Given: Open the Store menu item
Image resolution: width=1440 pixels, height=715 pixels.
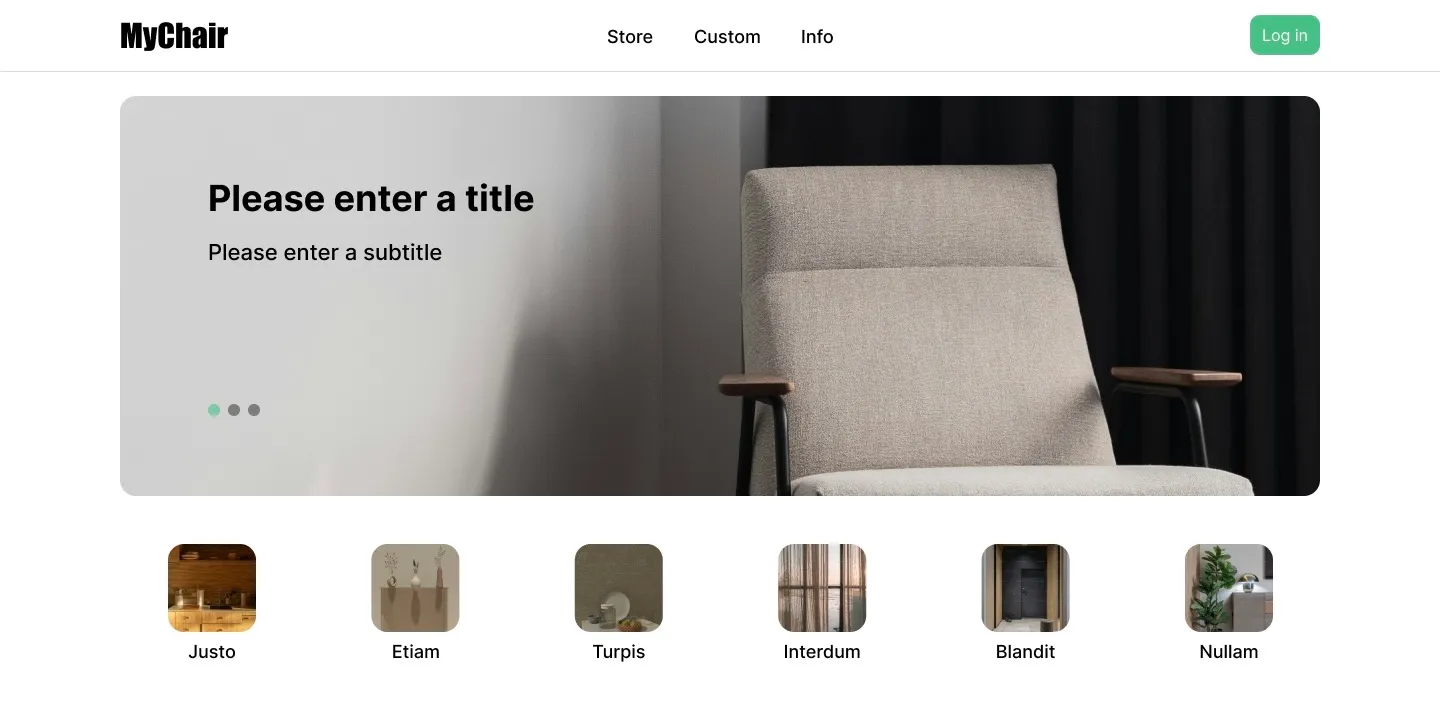Looking at the screenshot, I should (630, 37).
